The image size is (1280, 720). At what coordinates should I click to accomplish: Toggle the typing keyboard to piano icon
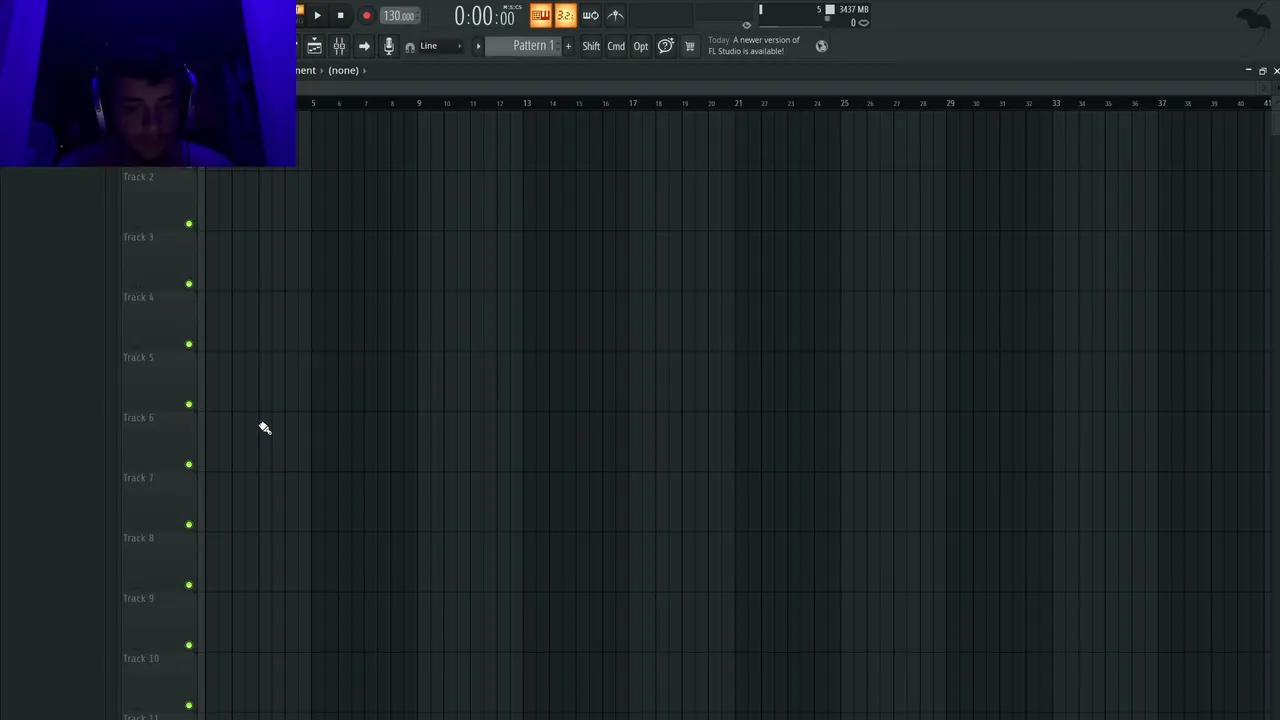pyautogui.click(x=540, y=15)
